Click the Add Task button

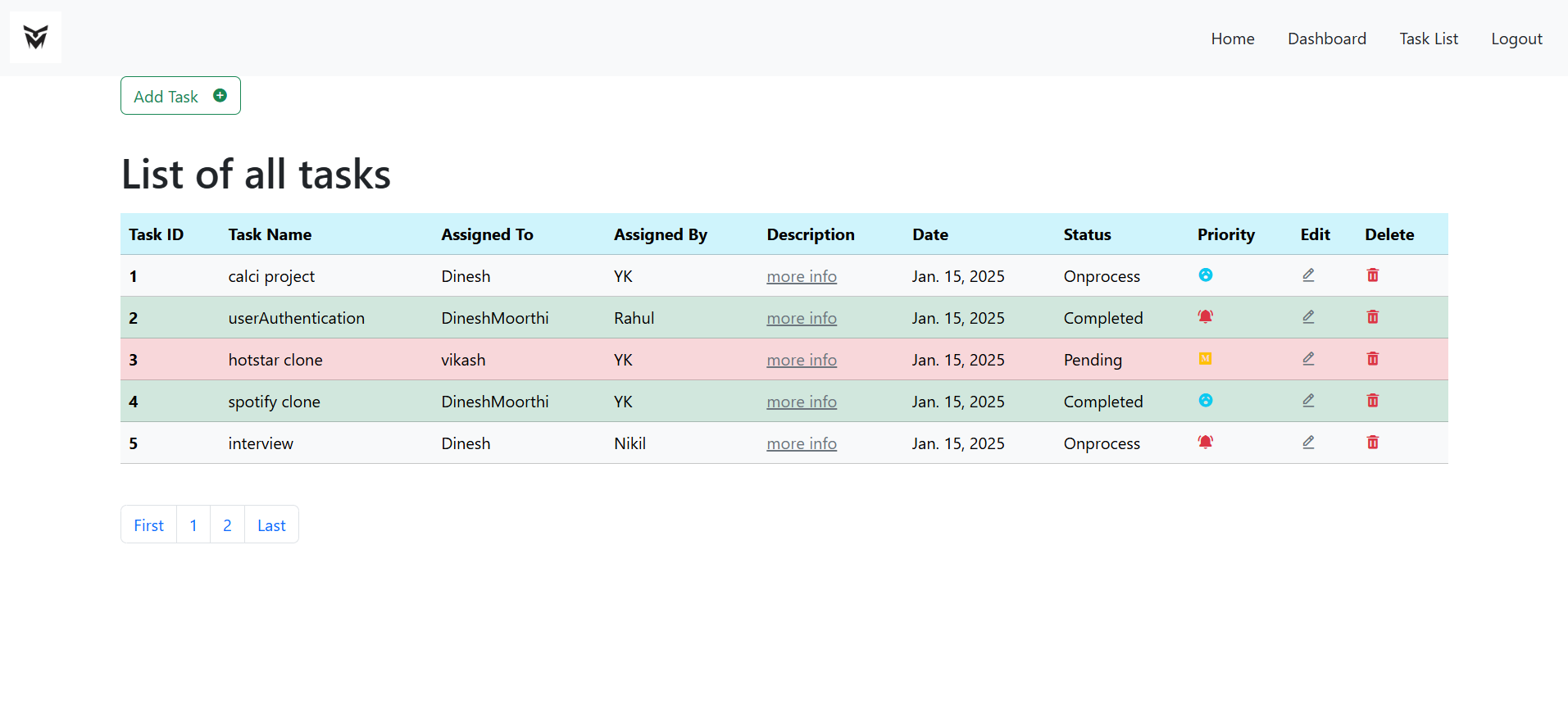click(x=180, y=96)
